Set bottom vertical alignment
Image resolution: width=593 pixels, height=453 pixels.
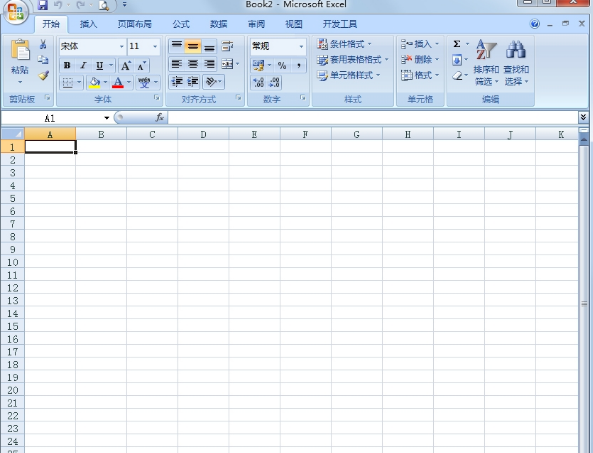coord(209,46)
